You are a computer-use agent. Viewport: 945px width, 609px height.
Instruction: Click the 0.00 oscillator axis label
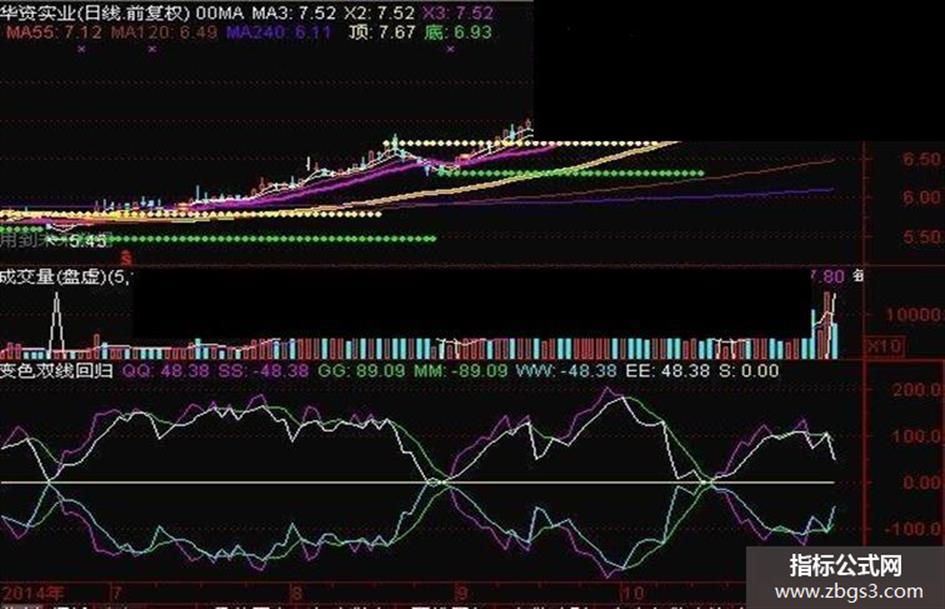920,482
